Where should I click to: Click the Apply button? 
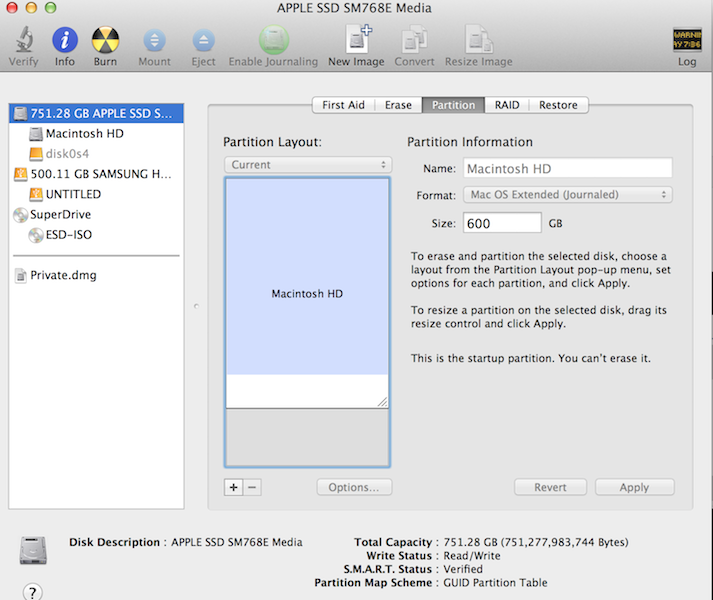pos(634,487)
